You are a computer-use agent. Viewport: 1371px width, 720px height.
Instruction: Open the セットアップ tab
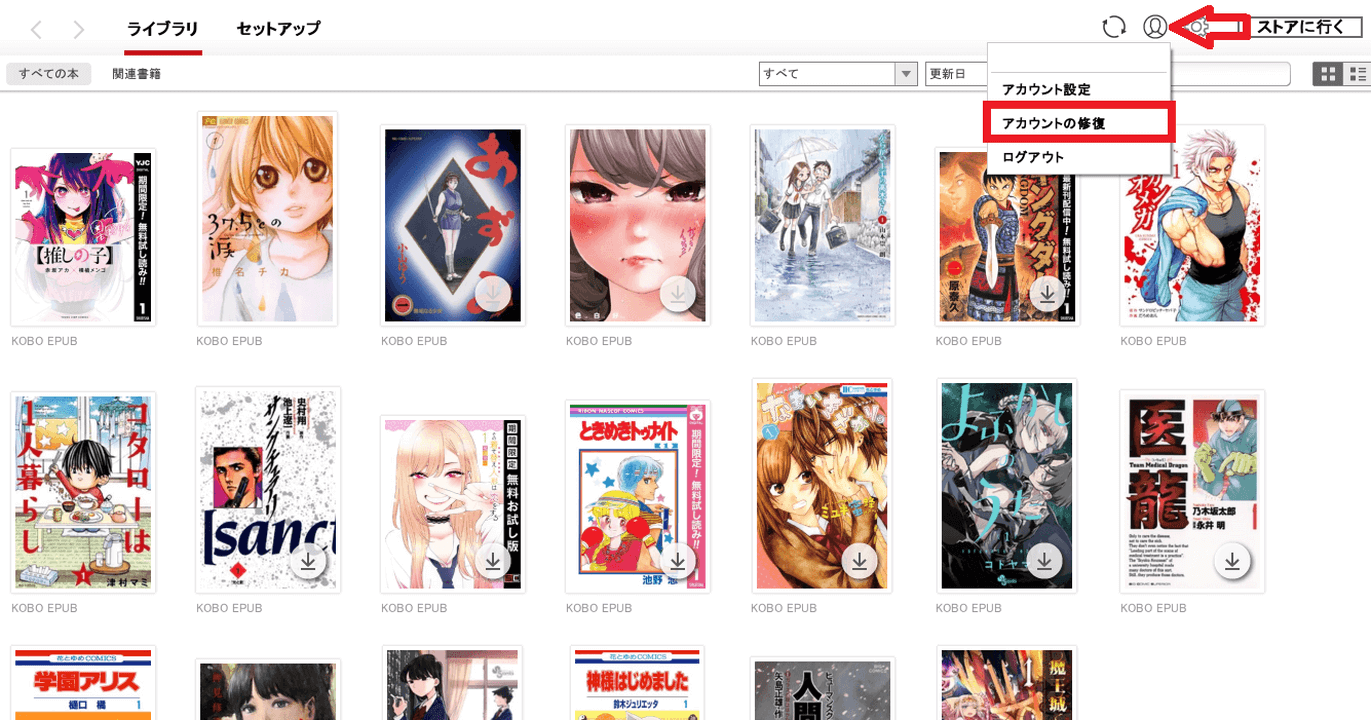tap(278, 29)
